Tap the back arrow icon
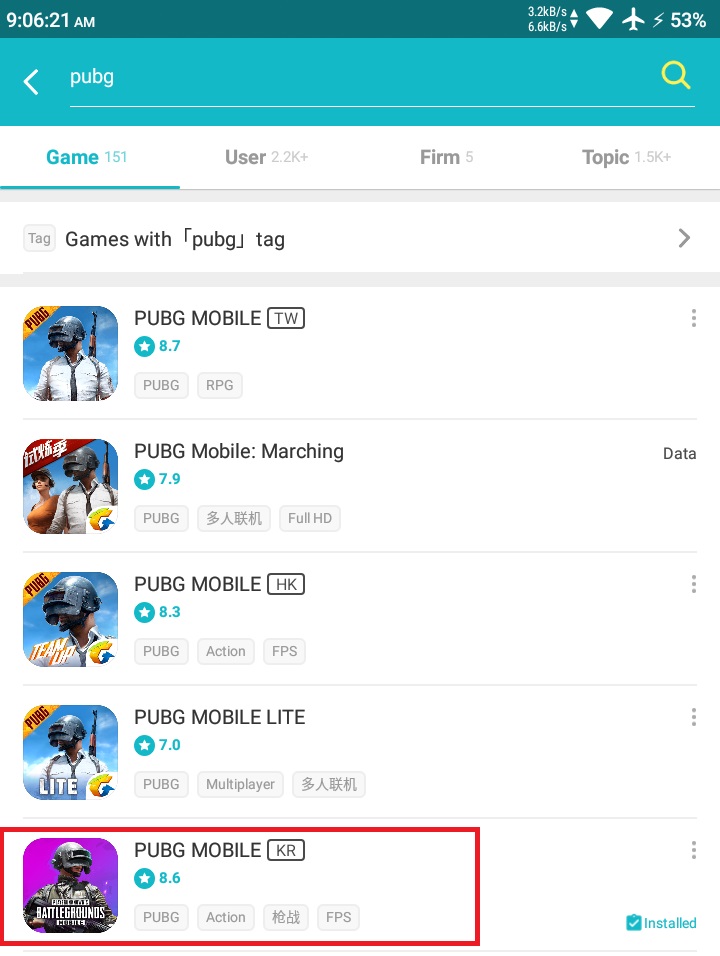The image size is (720, 956). click(31, 82)
